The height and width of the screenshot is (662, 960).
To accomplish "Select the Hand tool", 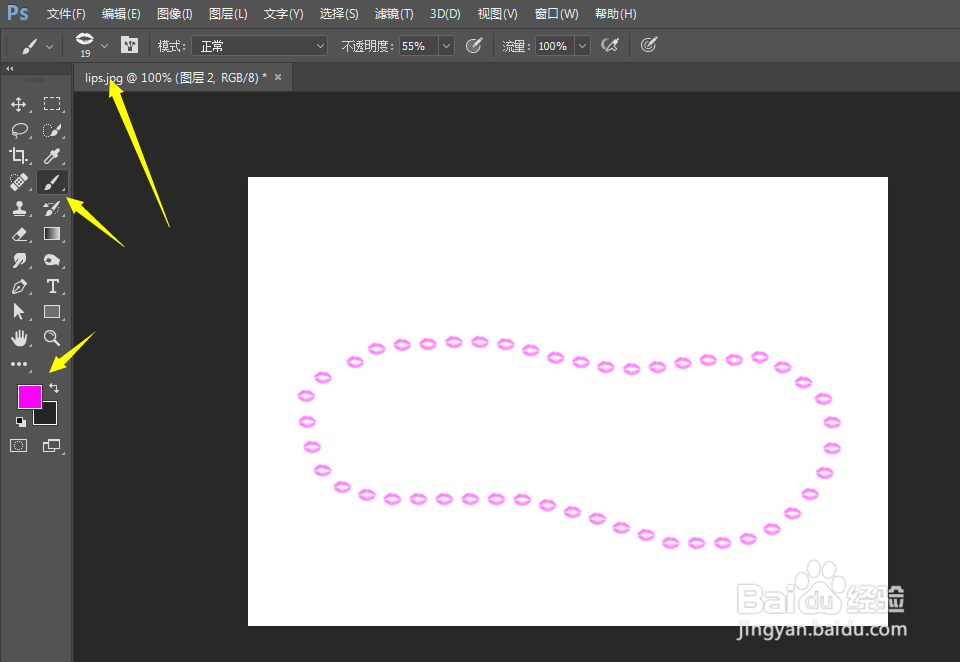I will coord(19,338).
